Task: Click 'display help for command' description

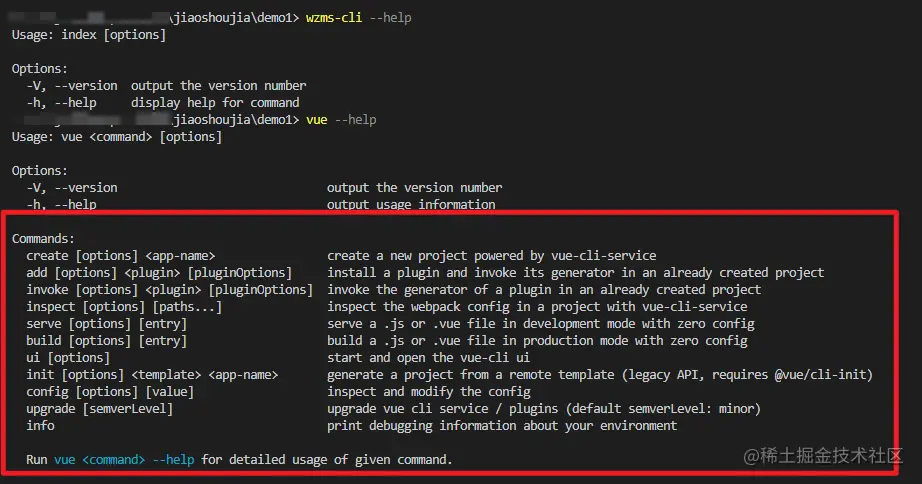Action: point(215,103)
